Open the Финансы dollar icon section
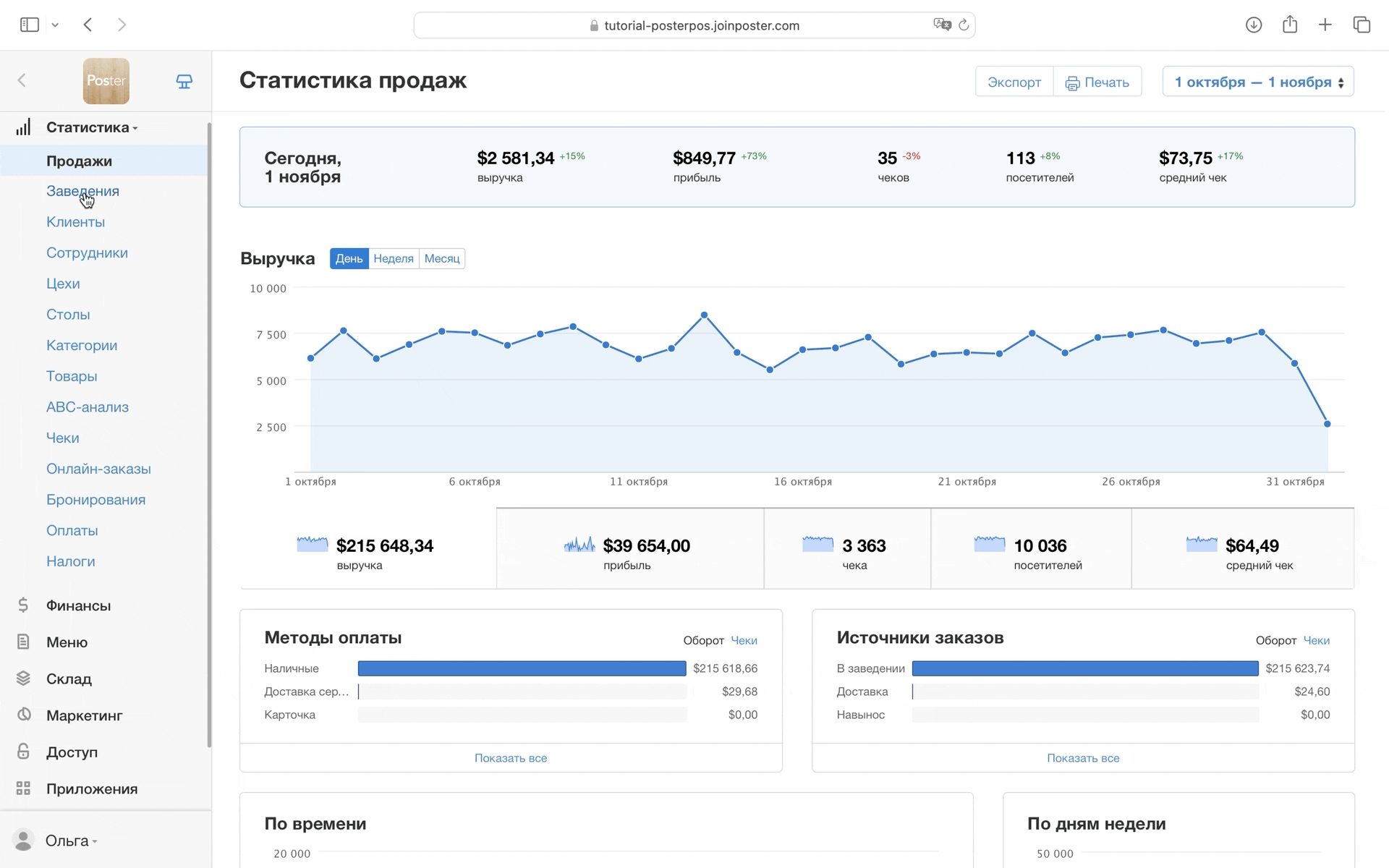Screen dimensions: 1389x868 (x=23, y=605)
